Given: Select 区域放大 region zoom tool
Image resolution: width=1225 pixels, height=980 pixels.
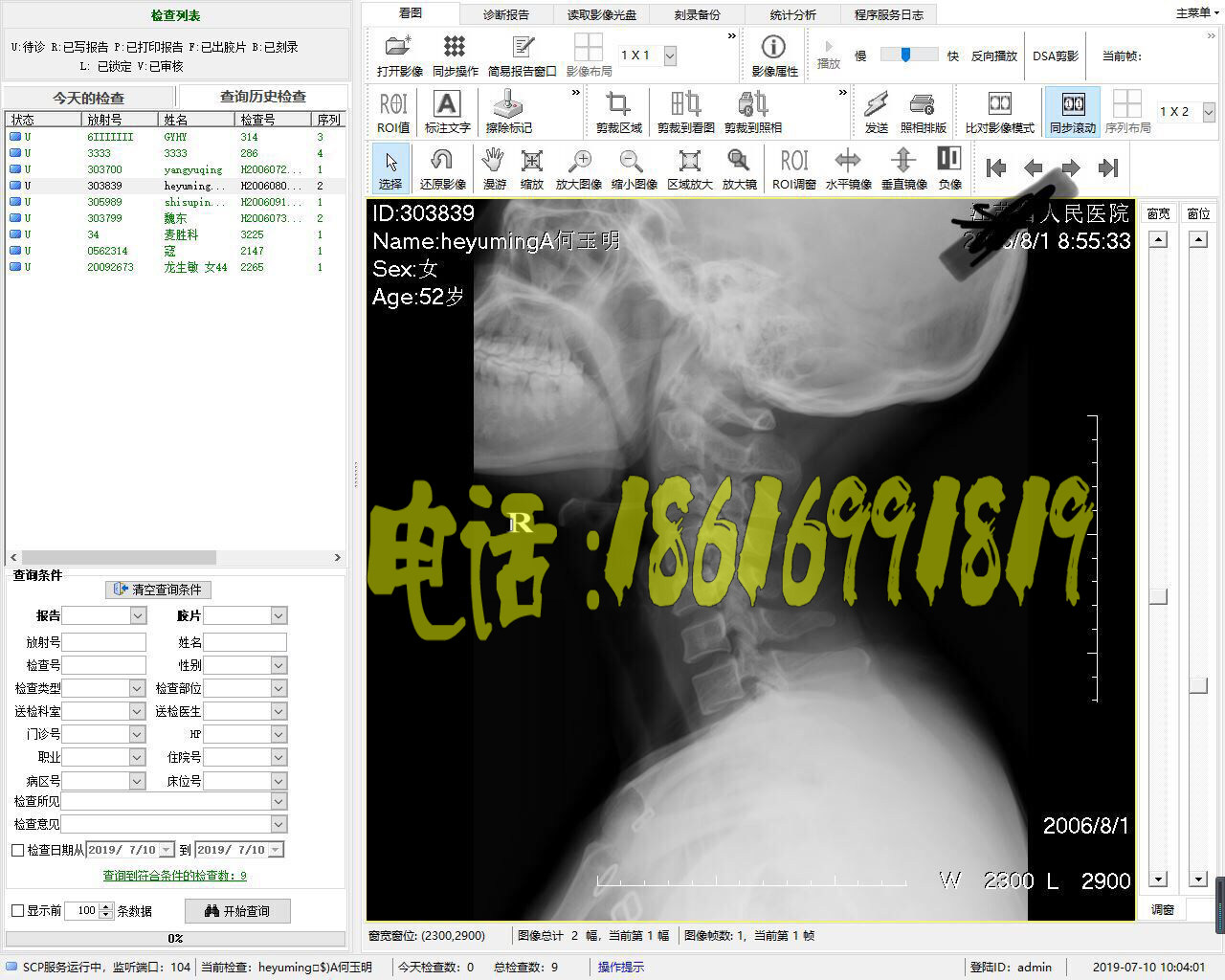Looking at the screenshot, I should [689, 168].
